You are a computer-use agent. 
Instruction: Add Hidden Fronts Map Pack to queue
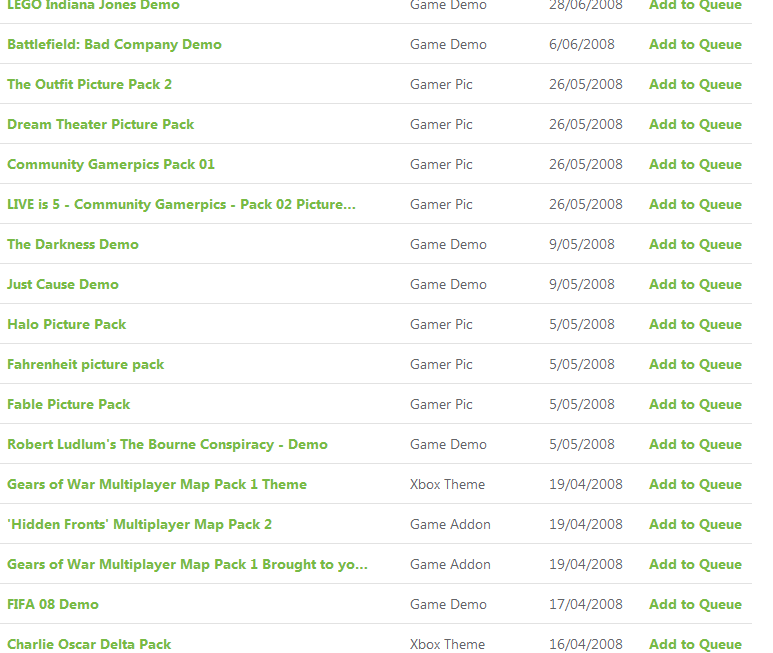point(695,524)
